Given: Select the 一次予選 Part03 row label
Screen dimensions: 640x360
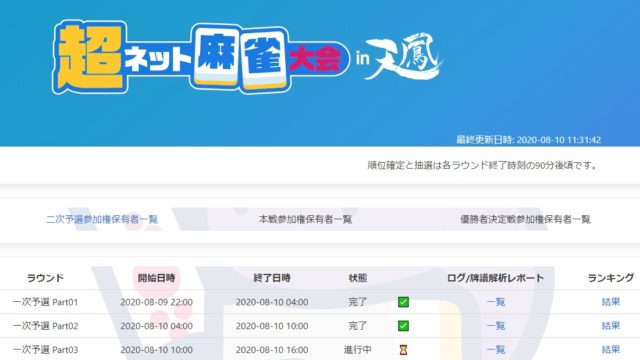Looking at the screenshot, I should point(45,350).
